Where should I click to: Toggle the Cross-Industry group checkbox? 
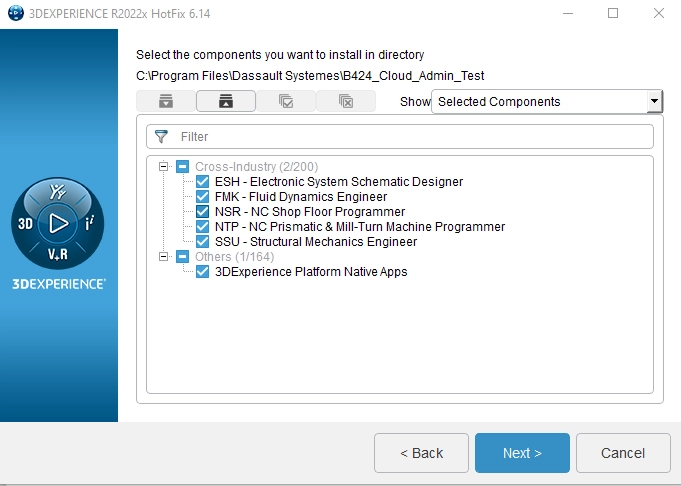point(182,166)
